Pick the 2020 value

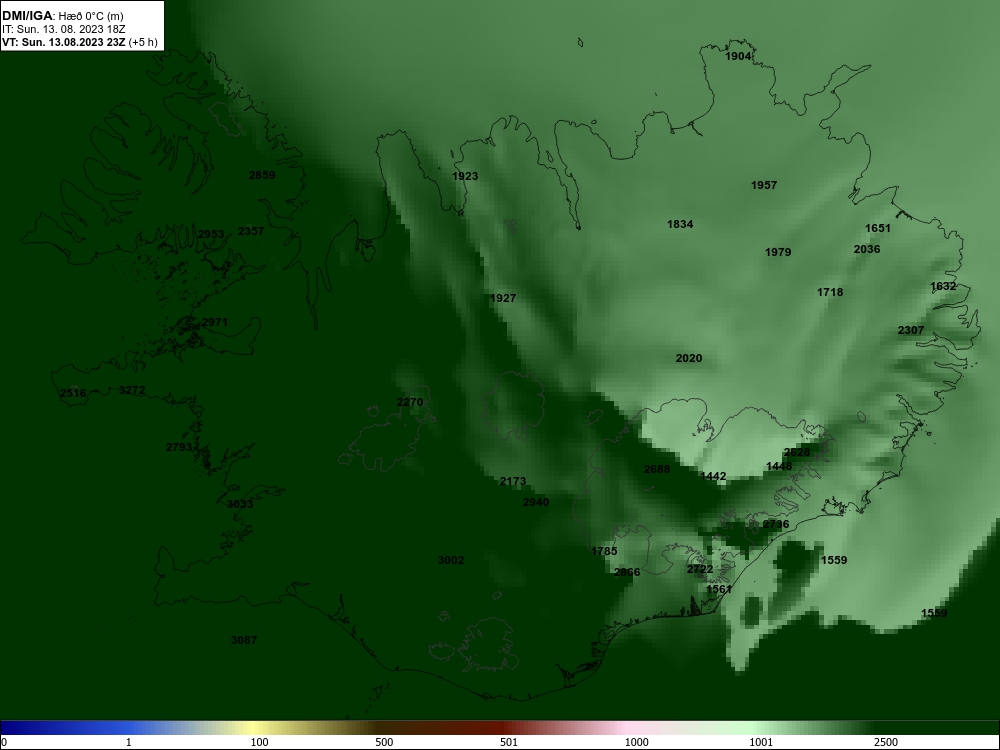pos(689,358)
